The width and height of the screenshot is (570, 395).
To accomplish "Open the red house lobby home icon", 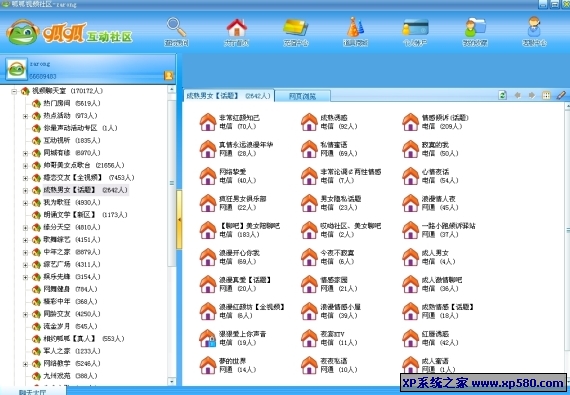I will [236, 28].
